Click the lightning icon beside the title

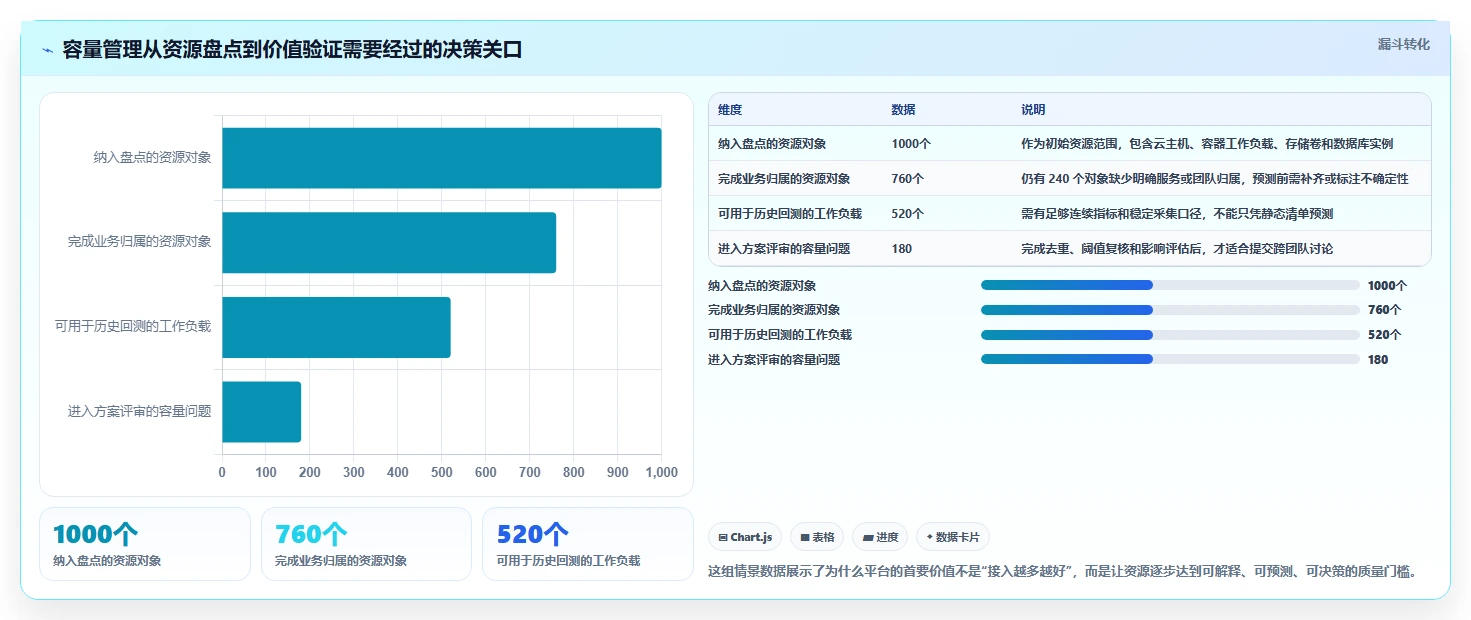(47, 50)
